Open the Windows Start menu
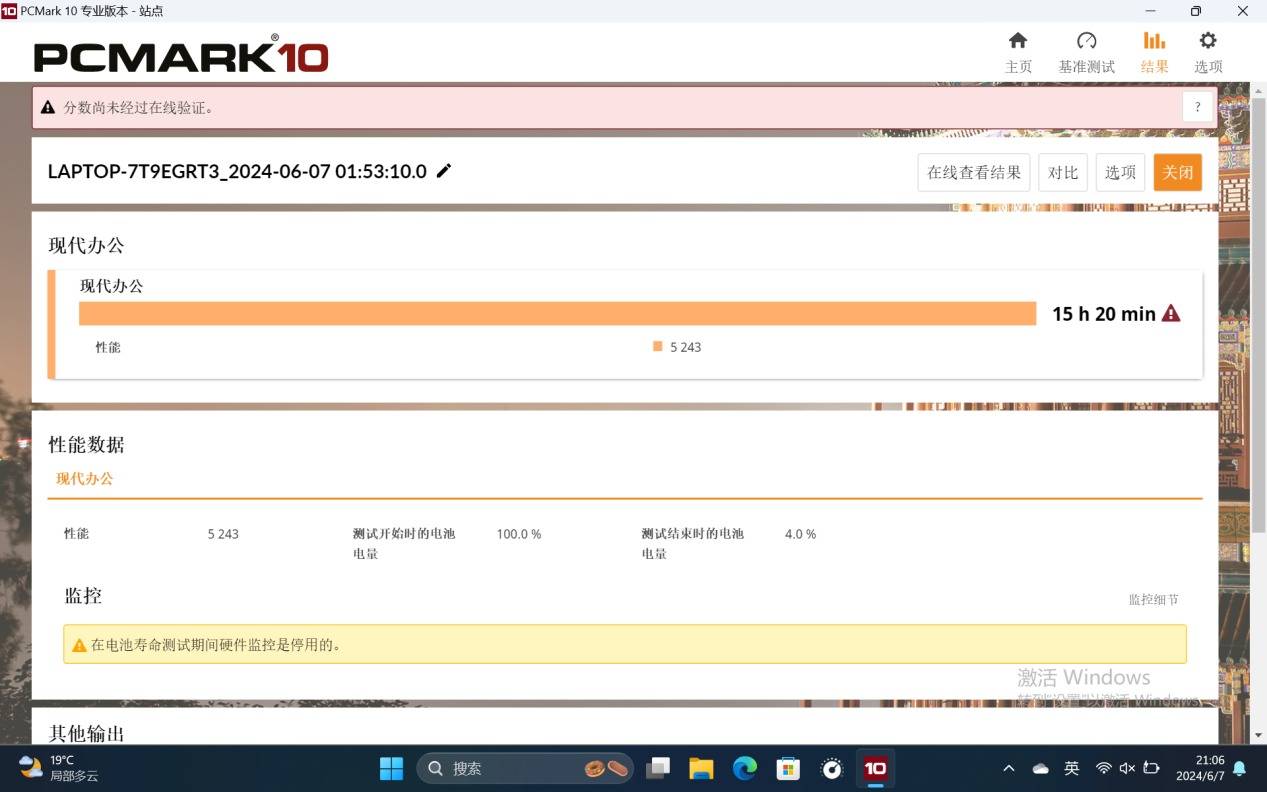The height and width of the screenshot is (792, 1267). [391, 768]
